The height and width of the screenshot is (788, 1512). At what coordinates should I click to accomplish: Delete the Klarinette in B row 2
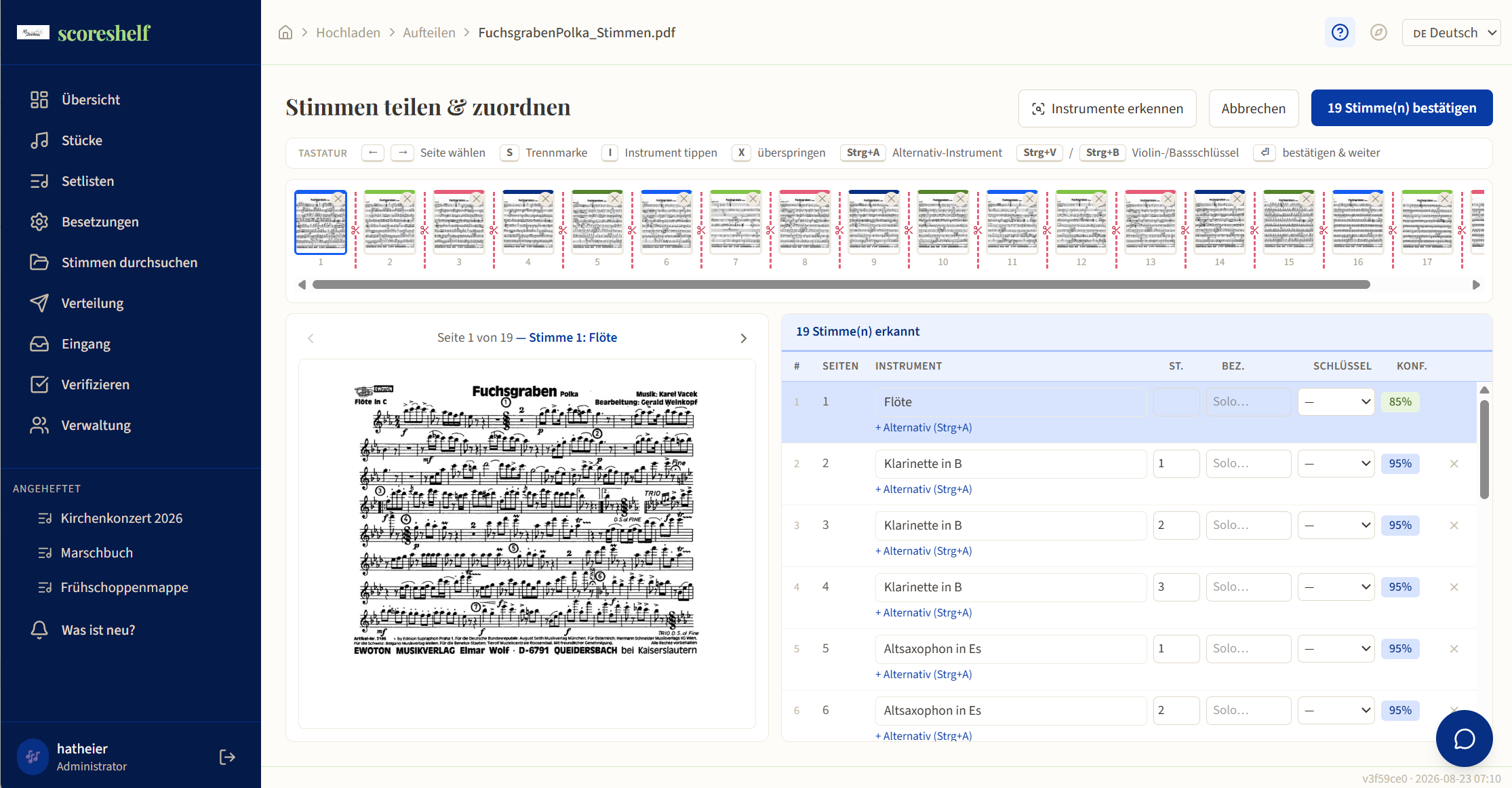click(x=1454, y=464)
